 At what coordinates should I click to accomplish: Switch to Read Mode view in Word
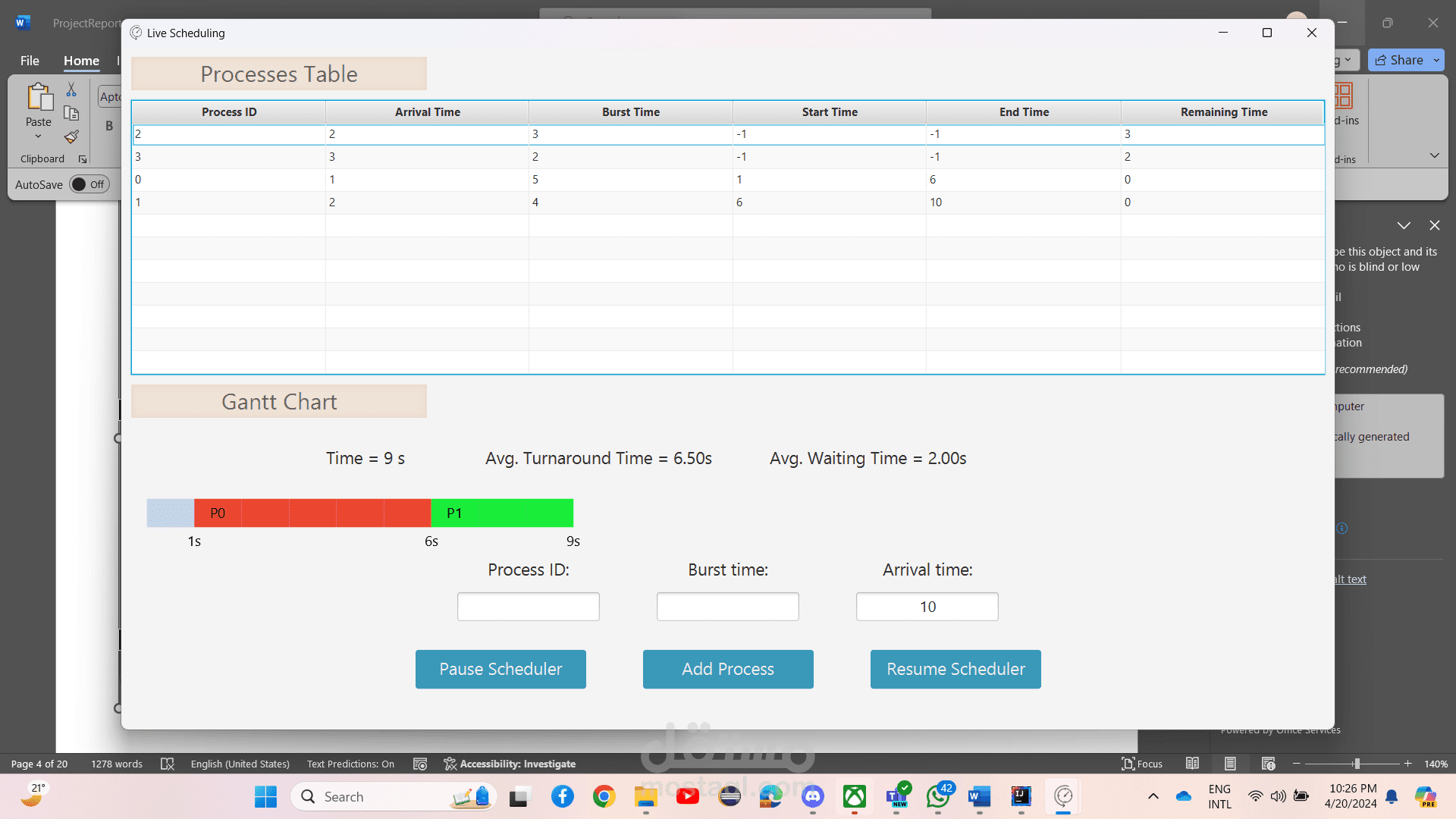pyautogui.click(x=1192, y=764)
